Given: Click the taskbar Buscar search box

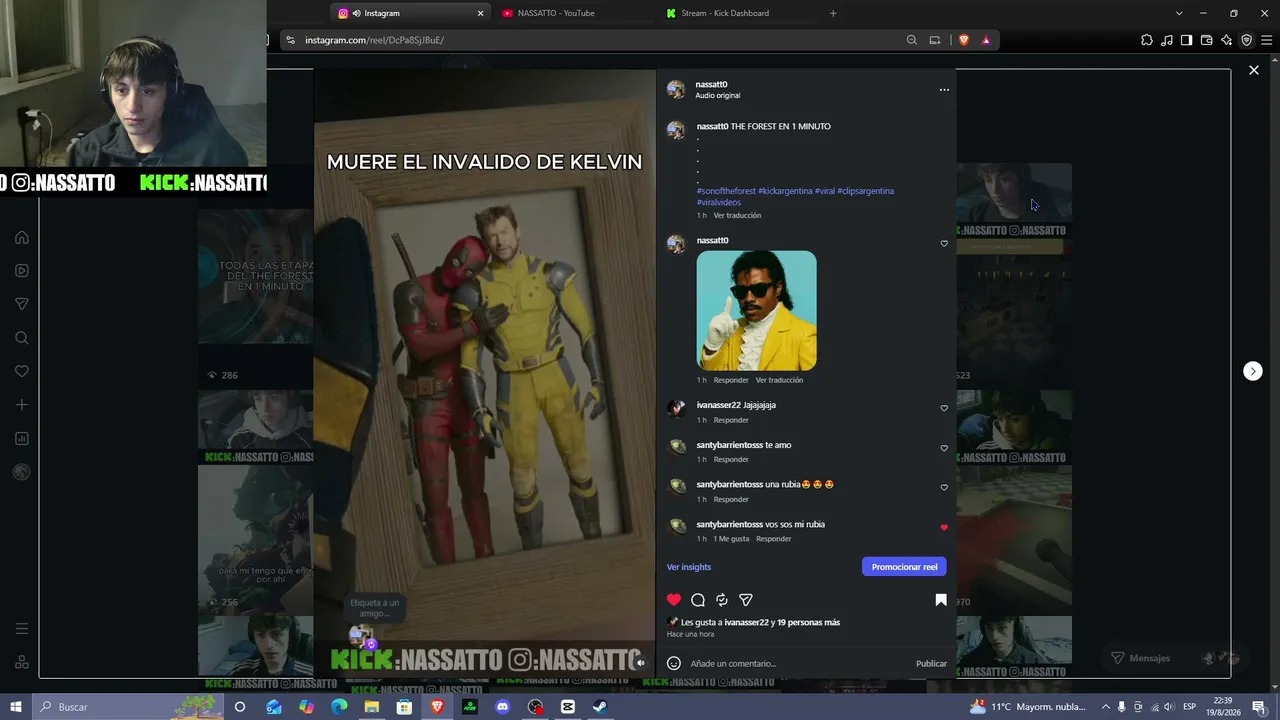Looking at the screenshot, I should tap(130, 707).
